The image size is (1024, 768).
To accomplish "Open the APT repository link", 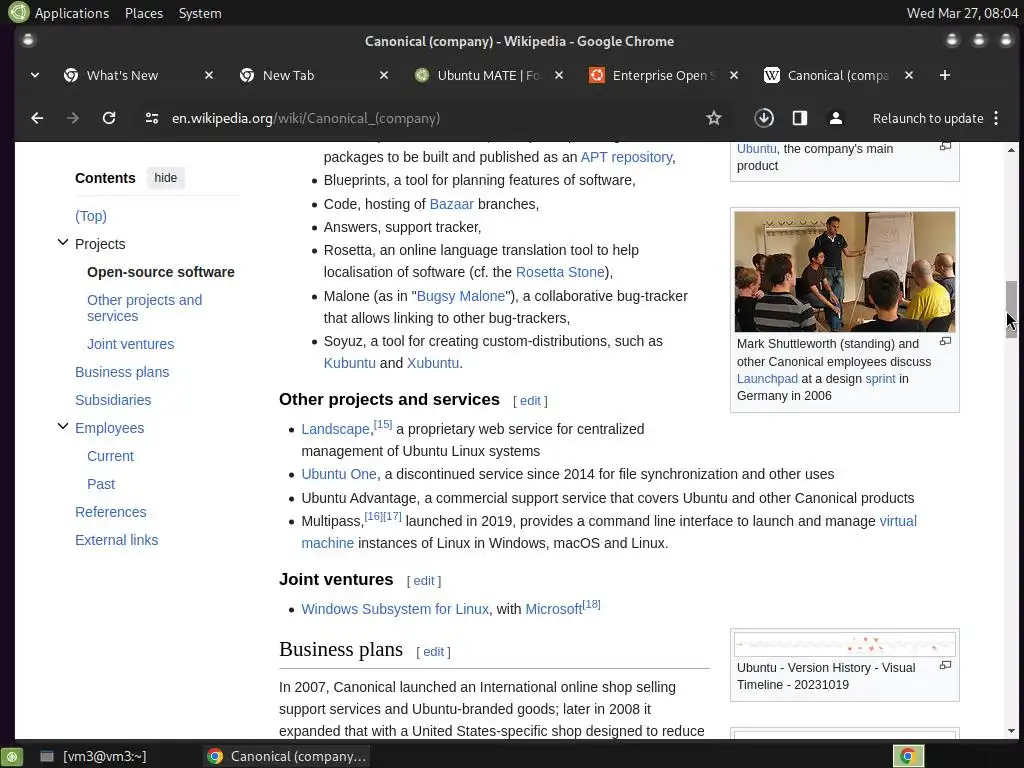I will click(626, 157).
